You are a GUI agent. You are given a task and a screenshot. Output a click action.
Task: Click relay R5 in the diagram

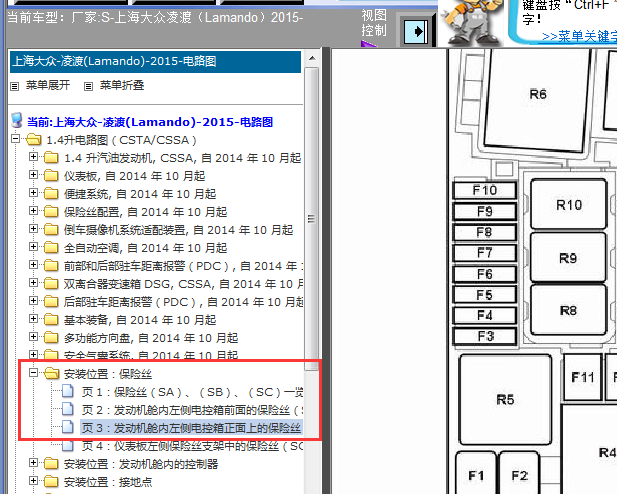coord(505,400)
